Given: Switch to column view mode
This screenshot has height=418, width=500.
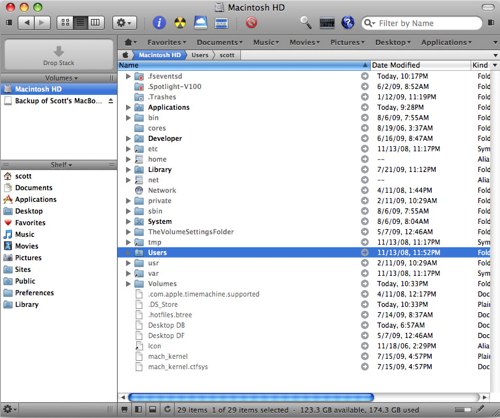Looking at the screenshot, I should (x=95, y=23).
